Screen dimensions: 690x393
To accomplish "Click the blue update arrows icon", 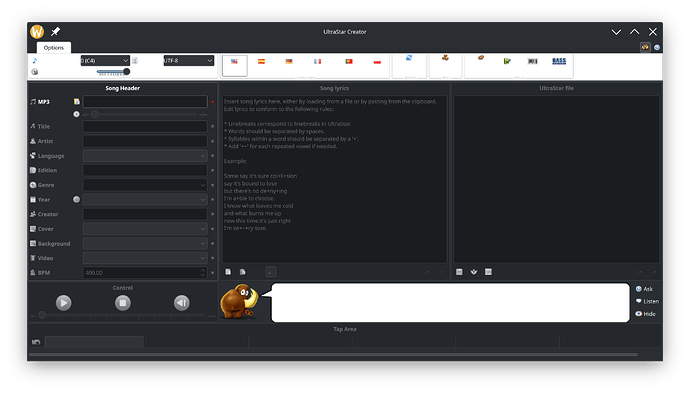I will [x=409, y=58].
